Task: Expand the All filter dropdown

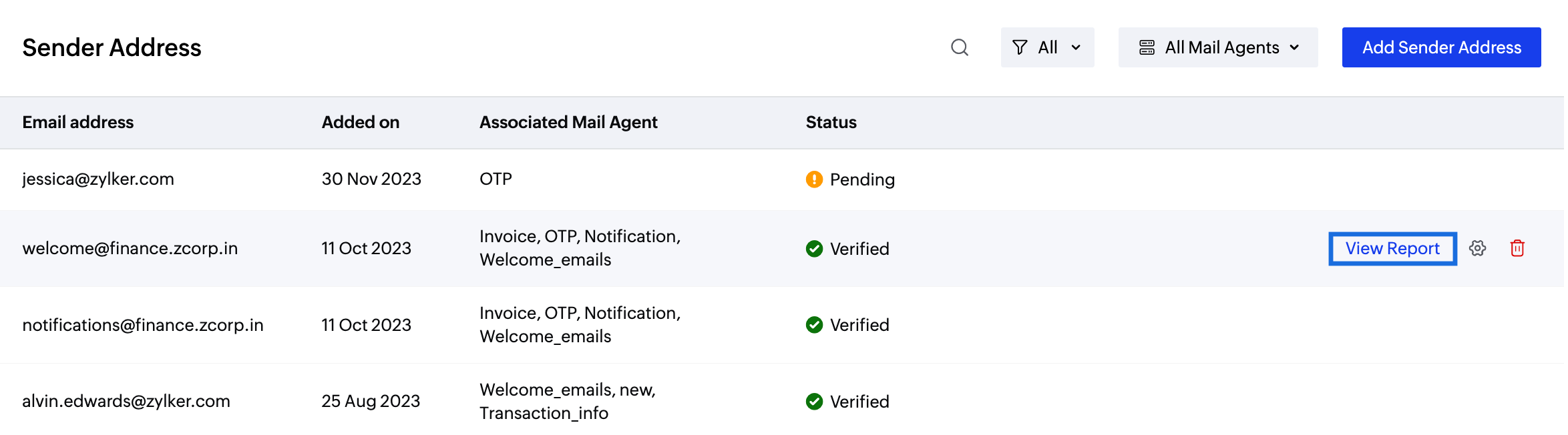Action: (1047, 47)
